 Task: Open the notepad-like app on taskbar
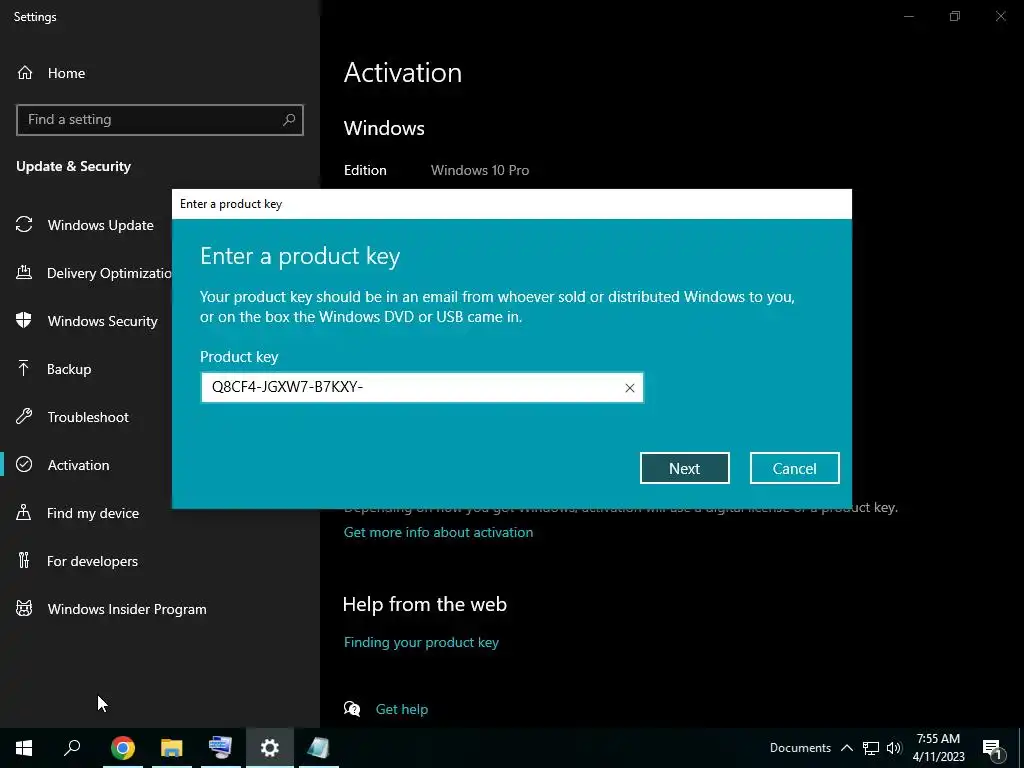click(318, 748)
